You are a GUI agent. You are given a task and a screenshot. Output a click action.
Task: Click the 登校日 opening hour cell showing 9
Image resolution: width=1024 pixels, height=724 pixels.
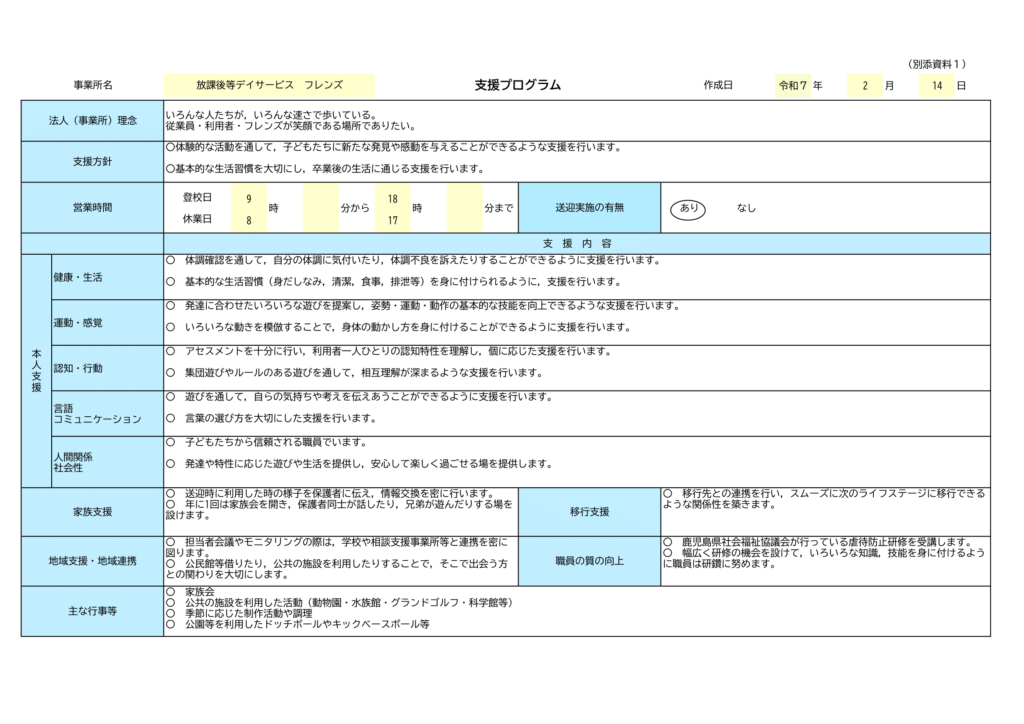tap(249, 199)
